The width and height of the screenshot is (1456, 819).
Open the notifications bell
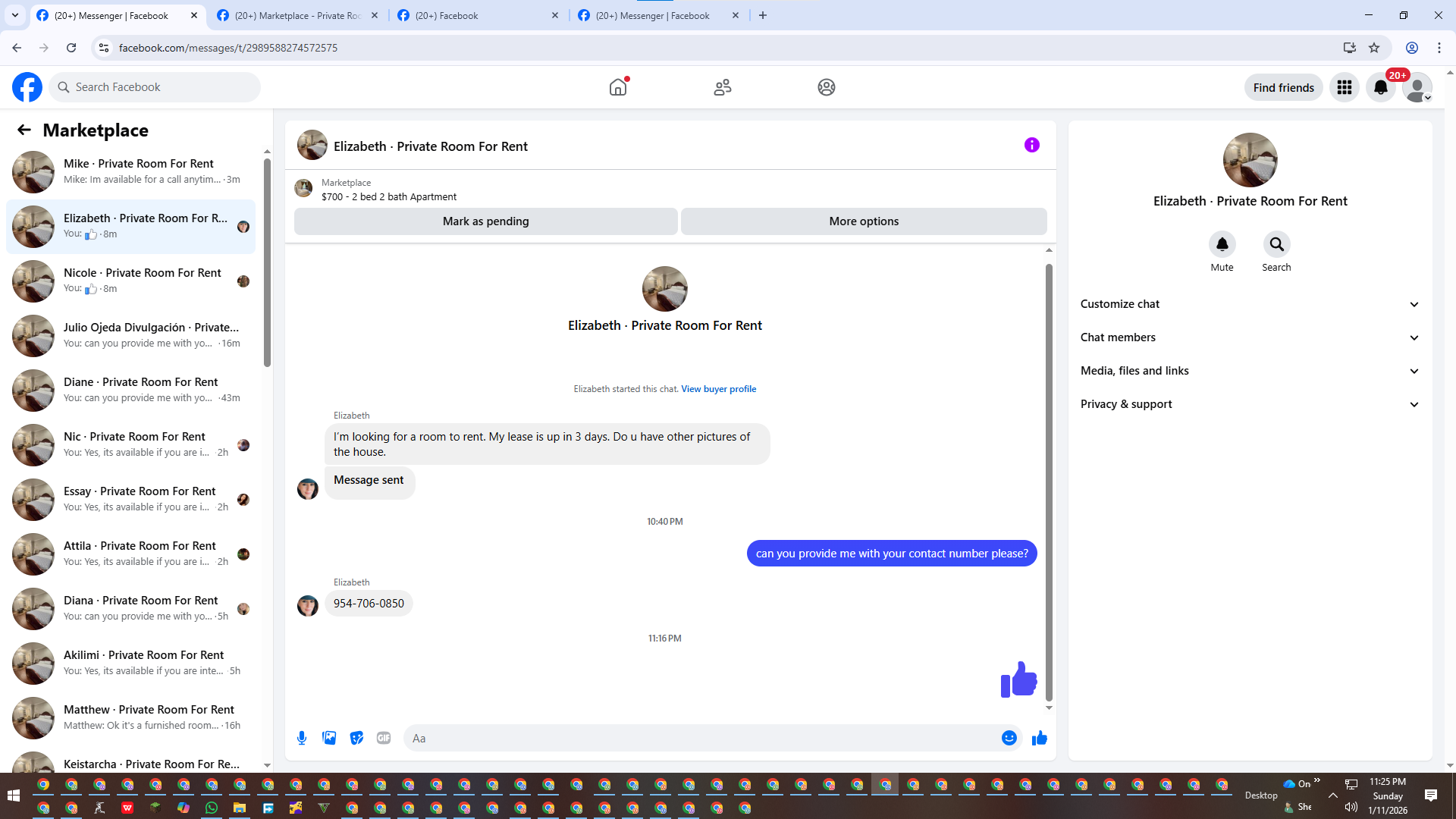[1381, 87]
